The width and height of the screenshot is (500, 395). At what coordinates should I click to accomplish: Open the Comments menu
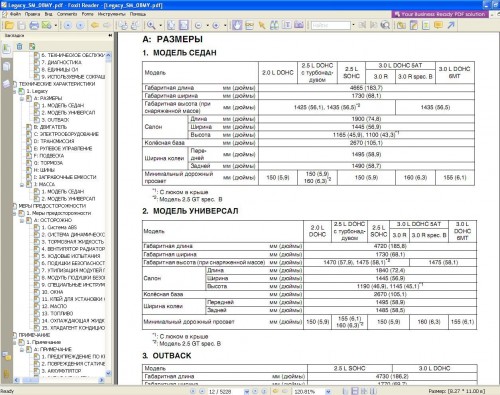tap(67, 14)
